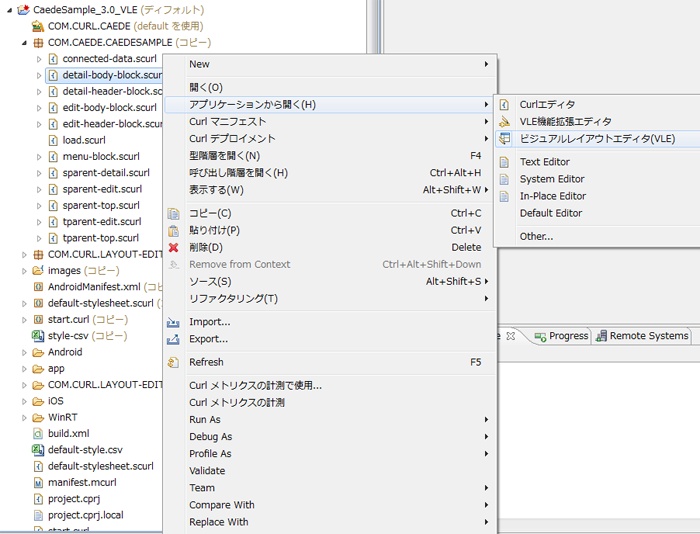This screenshot has height=534, width=700.
Task: Open the New submenu
Action: click(x=200, y=64)
